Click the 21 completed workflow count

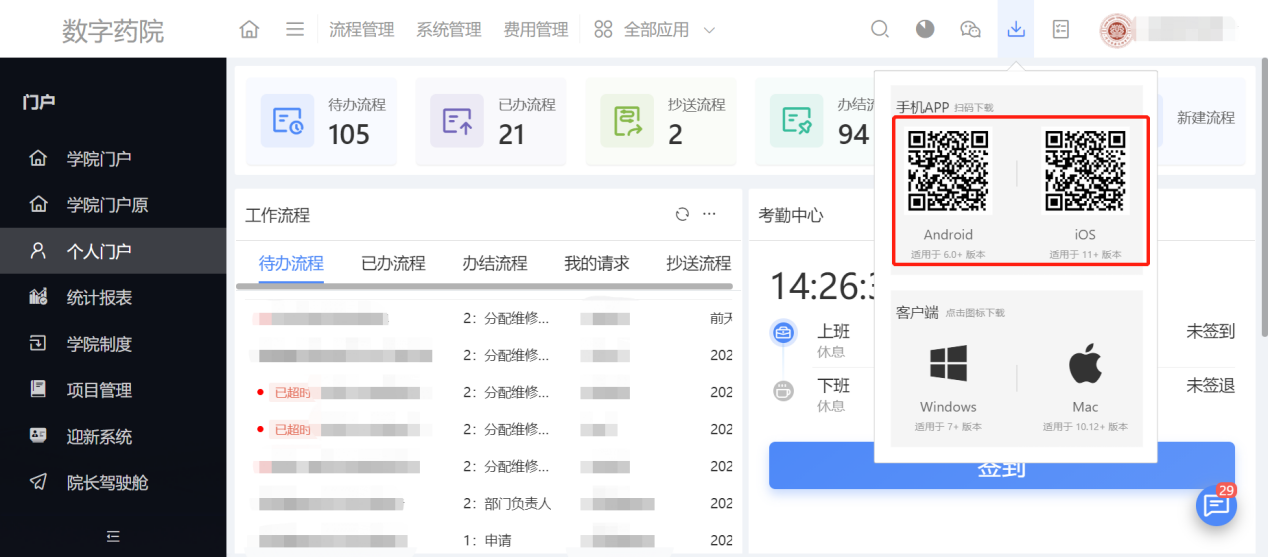coord(511,134)
